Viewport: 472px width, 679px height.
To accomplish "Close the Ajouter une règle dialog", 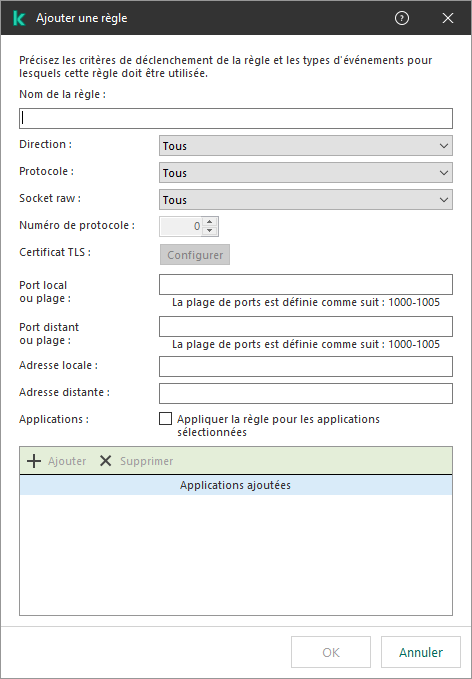I will pyautogui.click(x=448, y=18).
